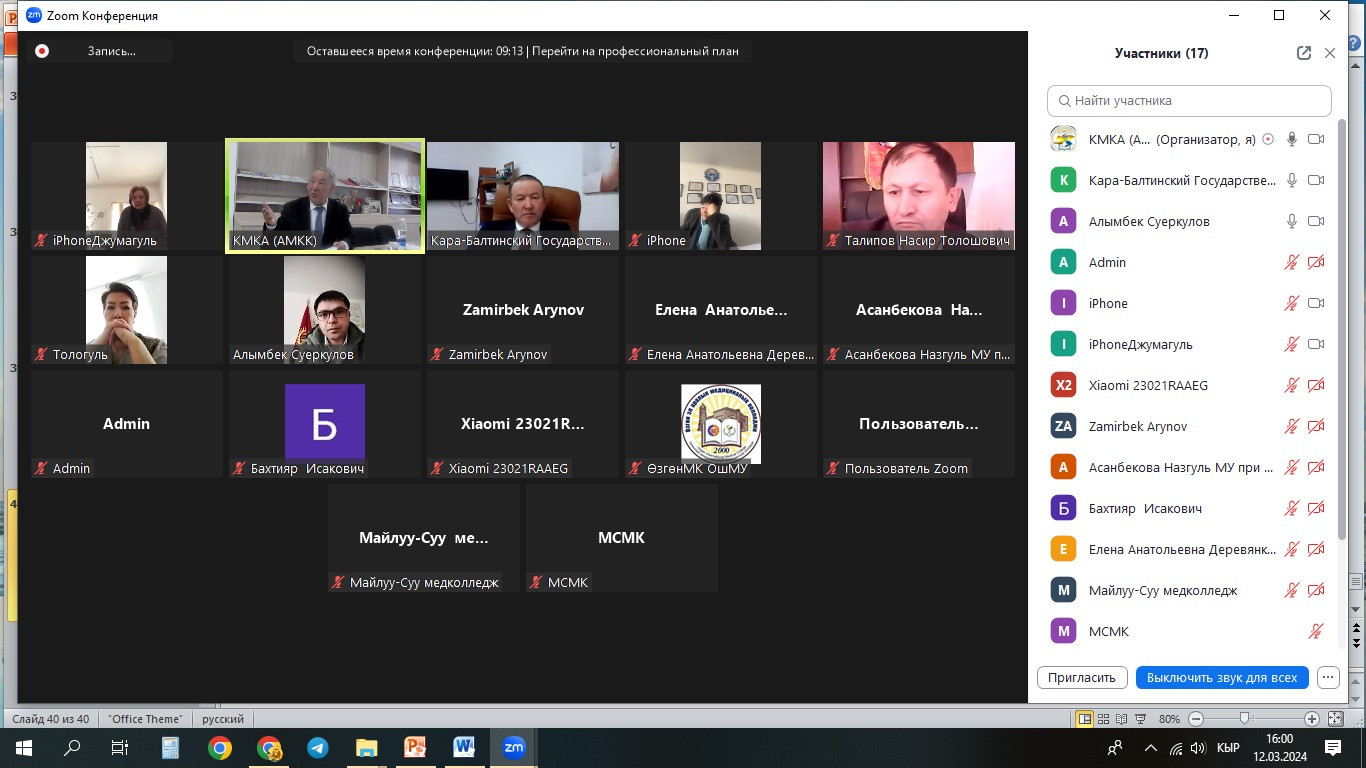This screenshot has width=1366, height=768.
Task: Click the microphone icon for Алымбек Суеркулов
Action: [1292, 221]
